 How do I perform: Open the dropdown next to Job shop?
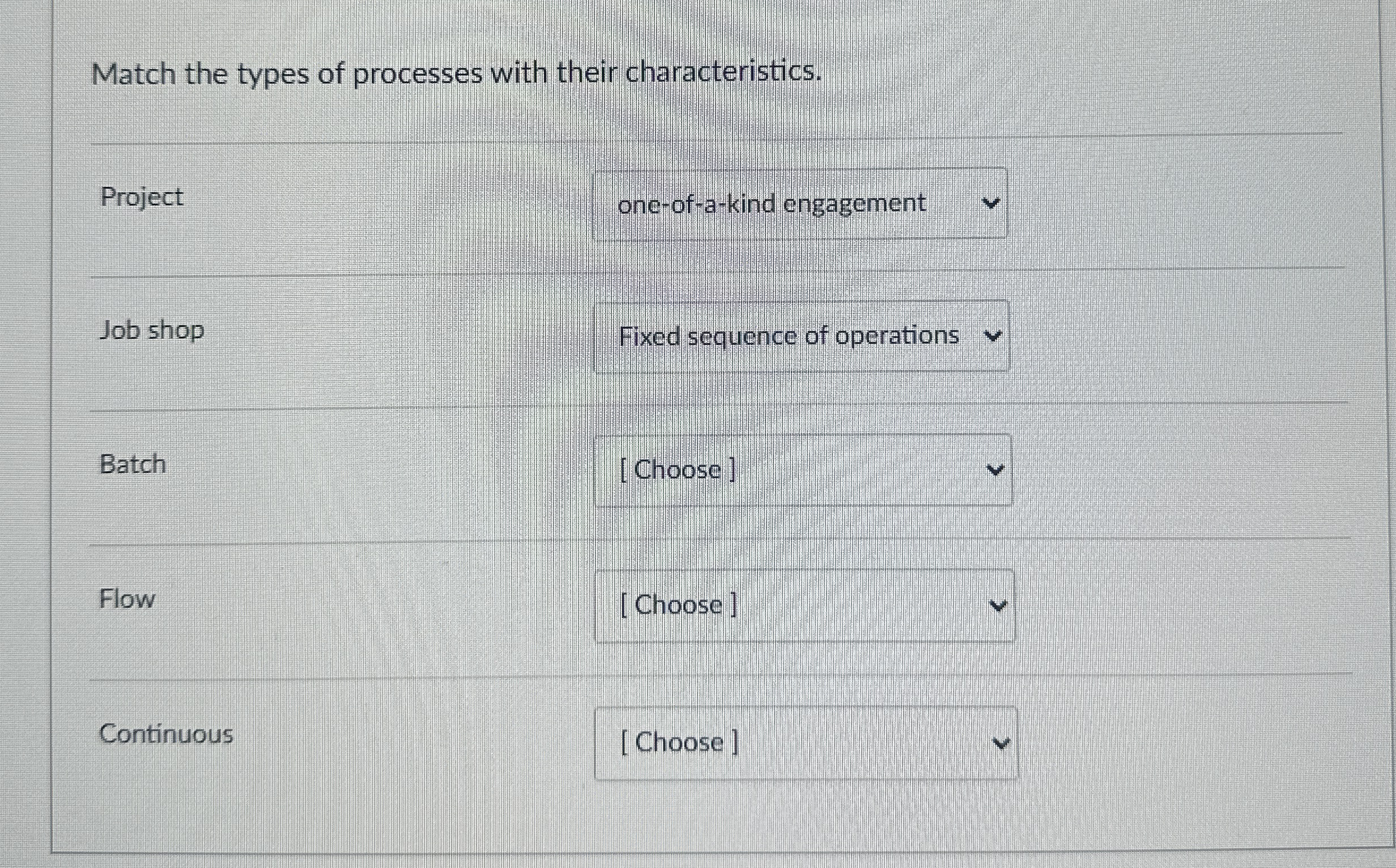coord(801,337)
